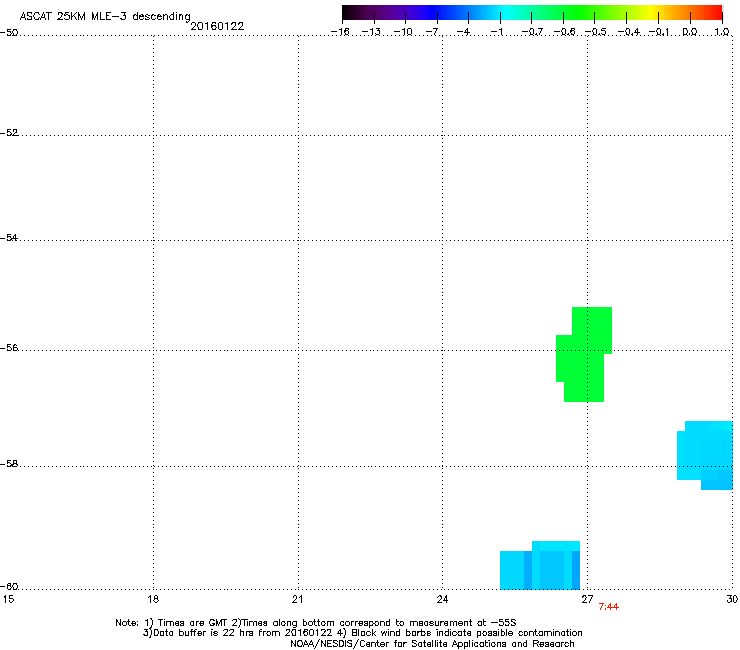740x650 pixels.
Task: Click the longitude axis label '18'
Action: [x=153, y=599]
